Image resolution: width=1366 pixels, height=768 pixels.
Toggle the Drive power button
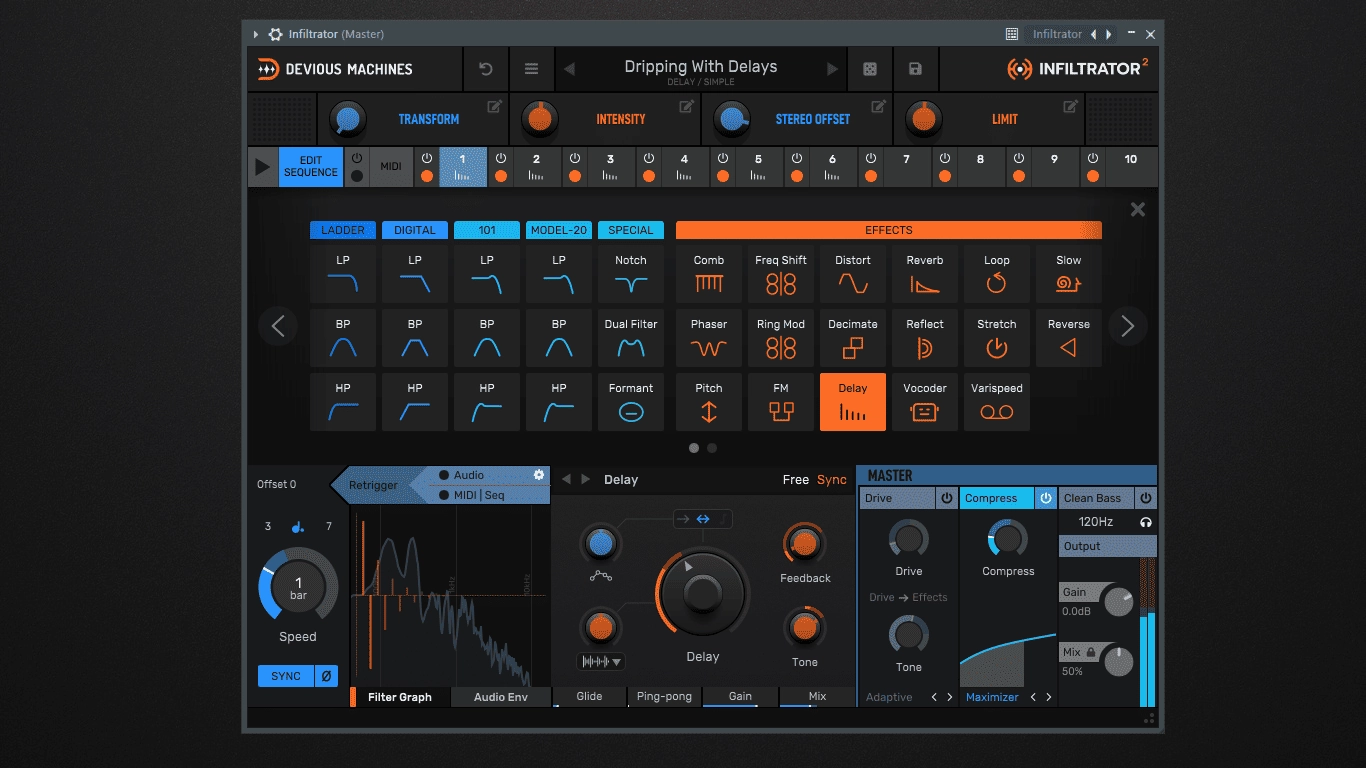click(x=947, y=498)
